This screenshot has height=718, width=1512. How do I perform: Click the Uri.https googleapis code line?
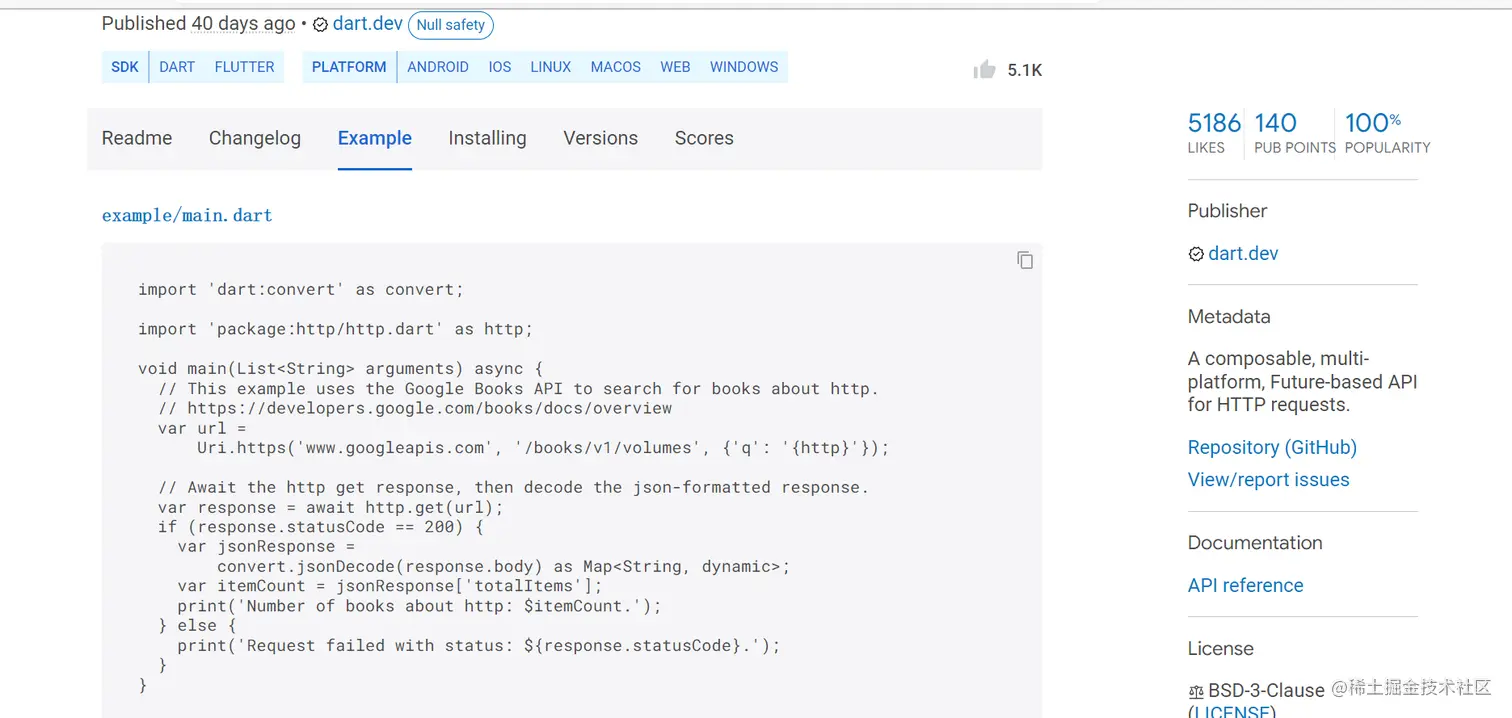(x=543, y=448)
